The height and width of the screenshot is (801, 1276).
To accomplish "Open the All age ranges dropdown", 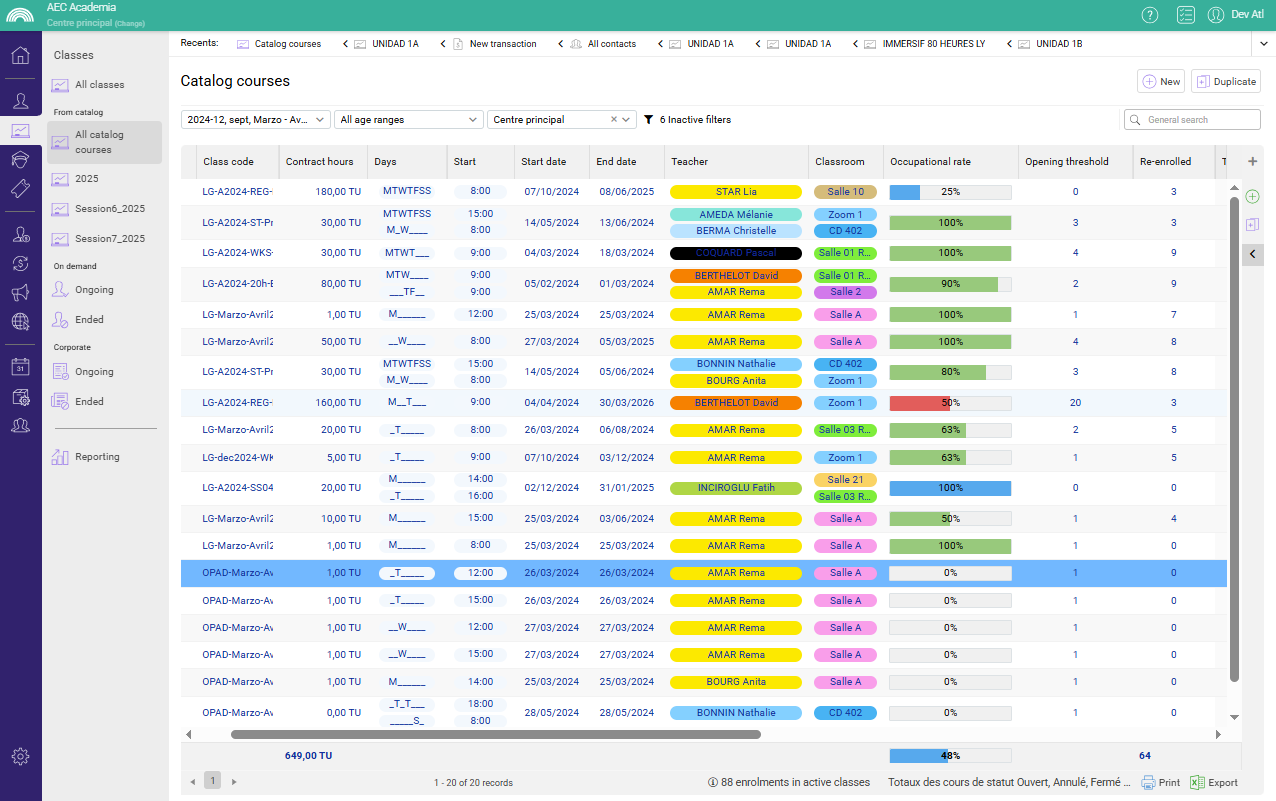I will click(409, 119).
